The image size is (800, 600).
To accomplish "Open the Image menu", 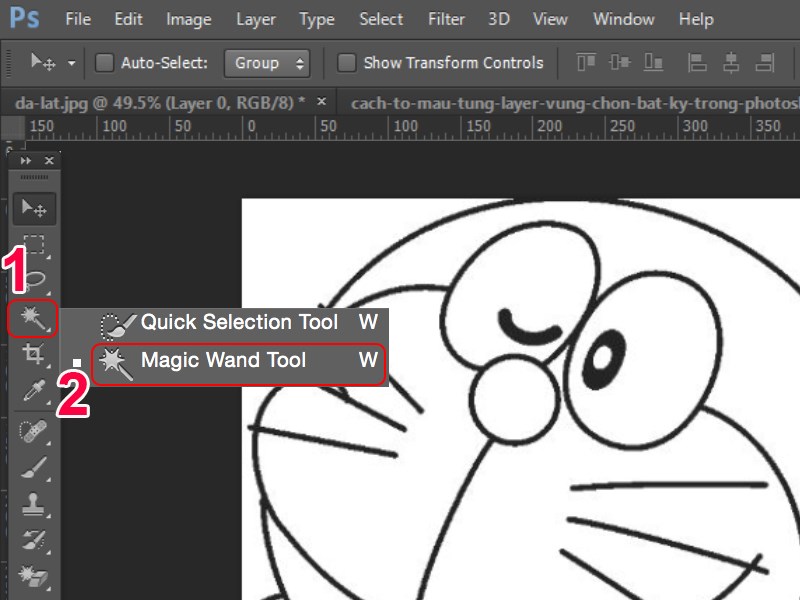I will 189,19.
